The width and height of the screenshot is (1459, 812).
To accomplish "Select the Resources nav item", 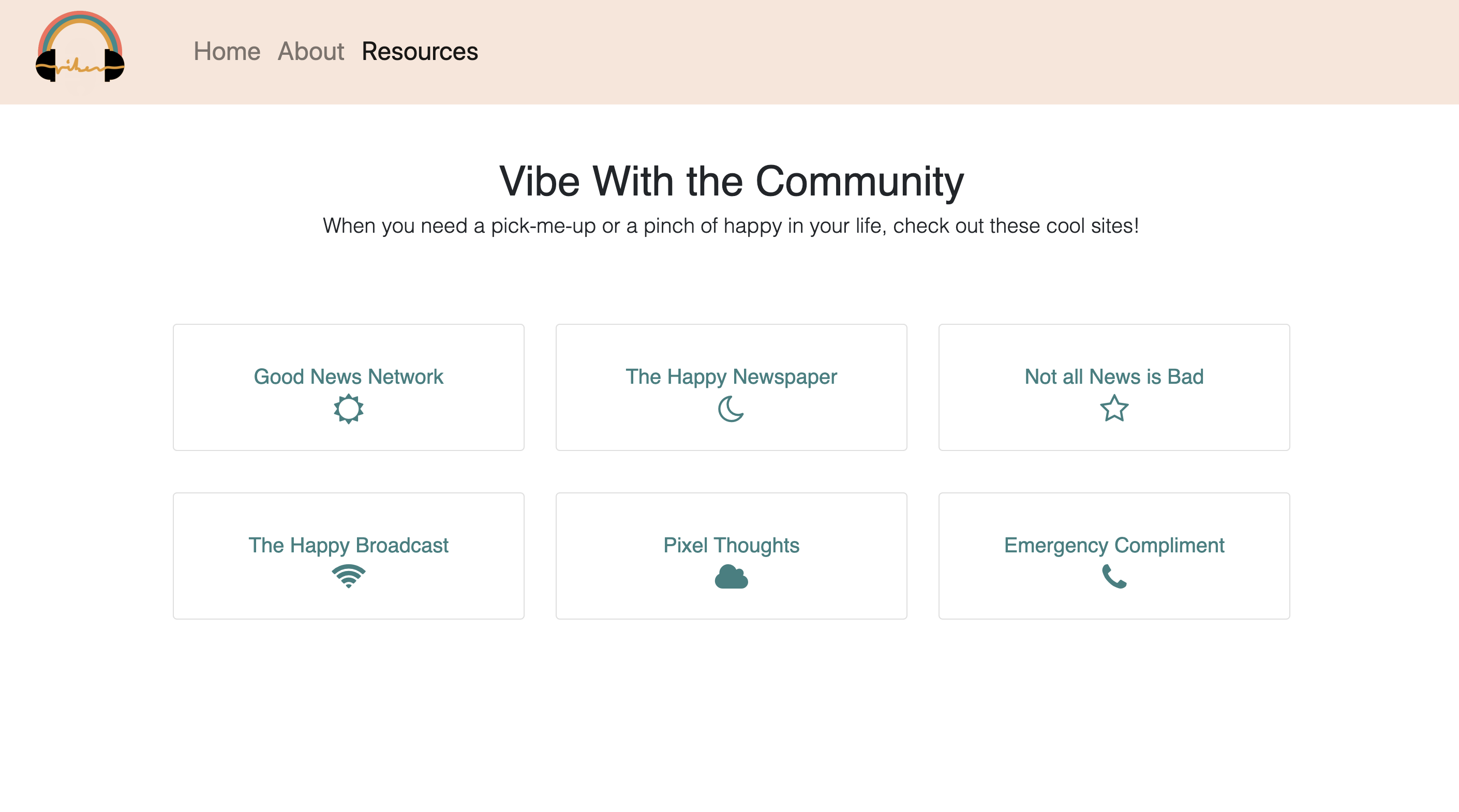I will pyautogui.click(x=420, y=52).
